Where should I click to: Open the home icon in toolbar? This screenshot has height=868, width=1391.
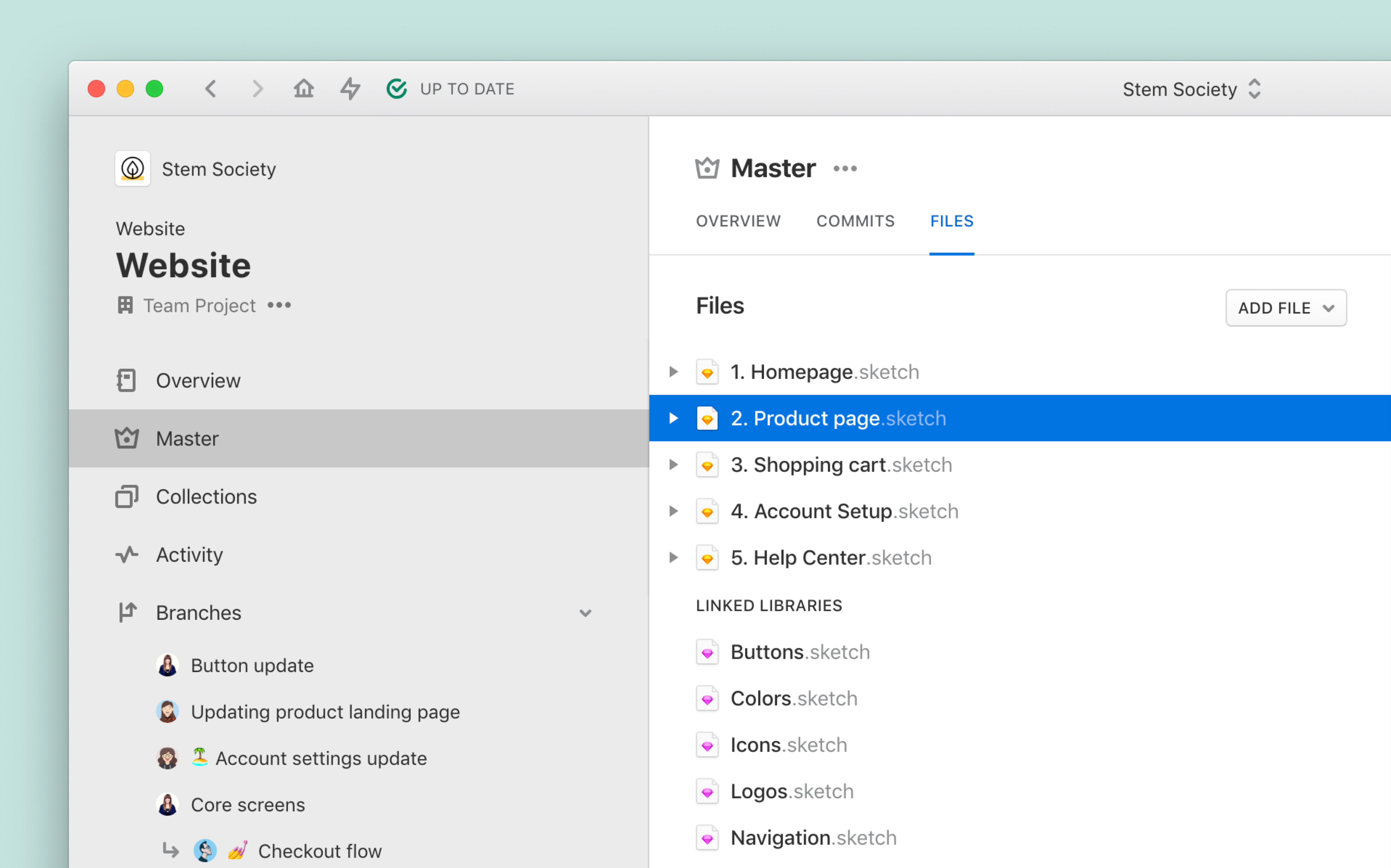[304, 88]
